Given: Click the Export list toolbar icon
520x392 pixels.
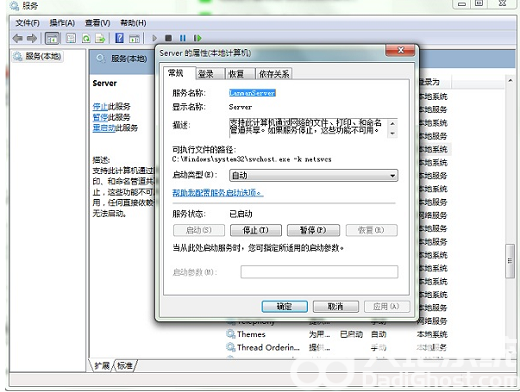Looking at the screenshot, I should pos(100,38).
